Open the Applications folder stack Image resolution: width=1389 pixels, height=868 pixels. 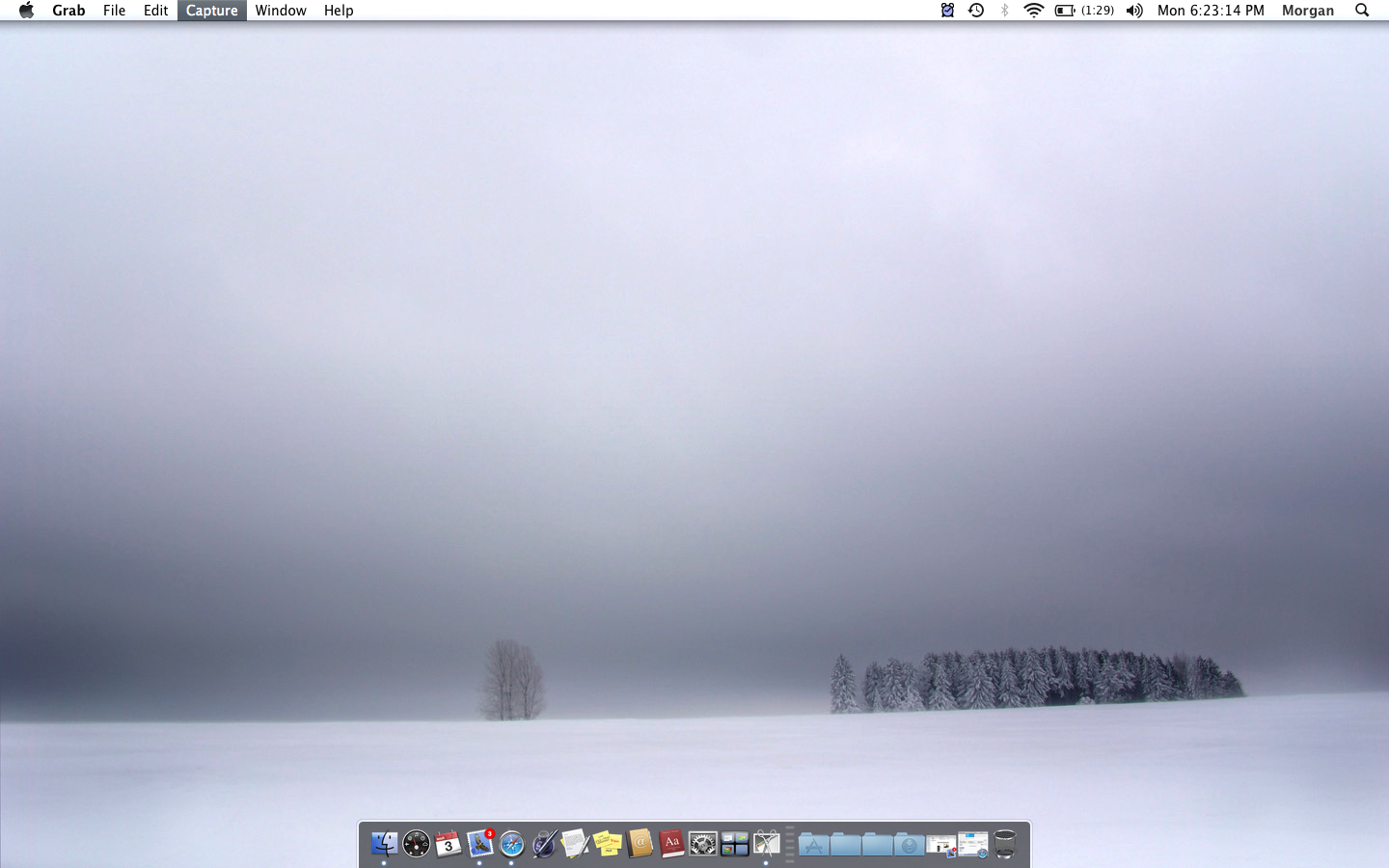click(x=813, y=845)
